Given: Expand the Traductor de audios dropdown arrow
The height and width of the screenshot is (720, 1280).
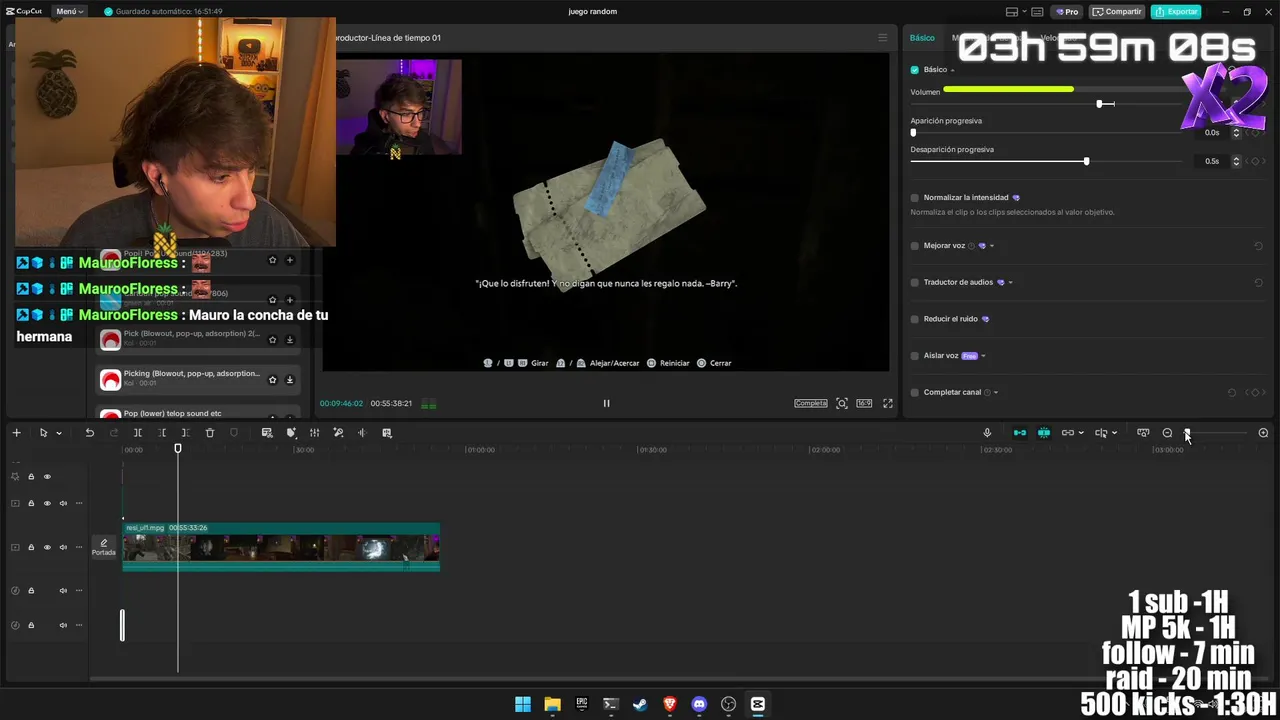Looking at the screenshot, I should [x=1010, y=283].
